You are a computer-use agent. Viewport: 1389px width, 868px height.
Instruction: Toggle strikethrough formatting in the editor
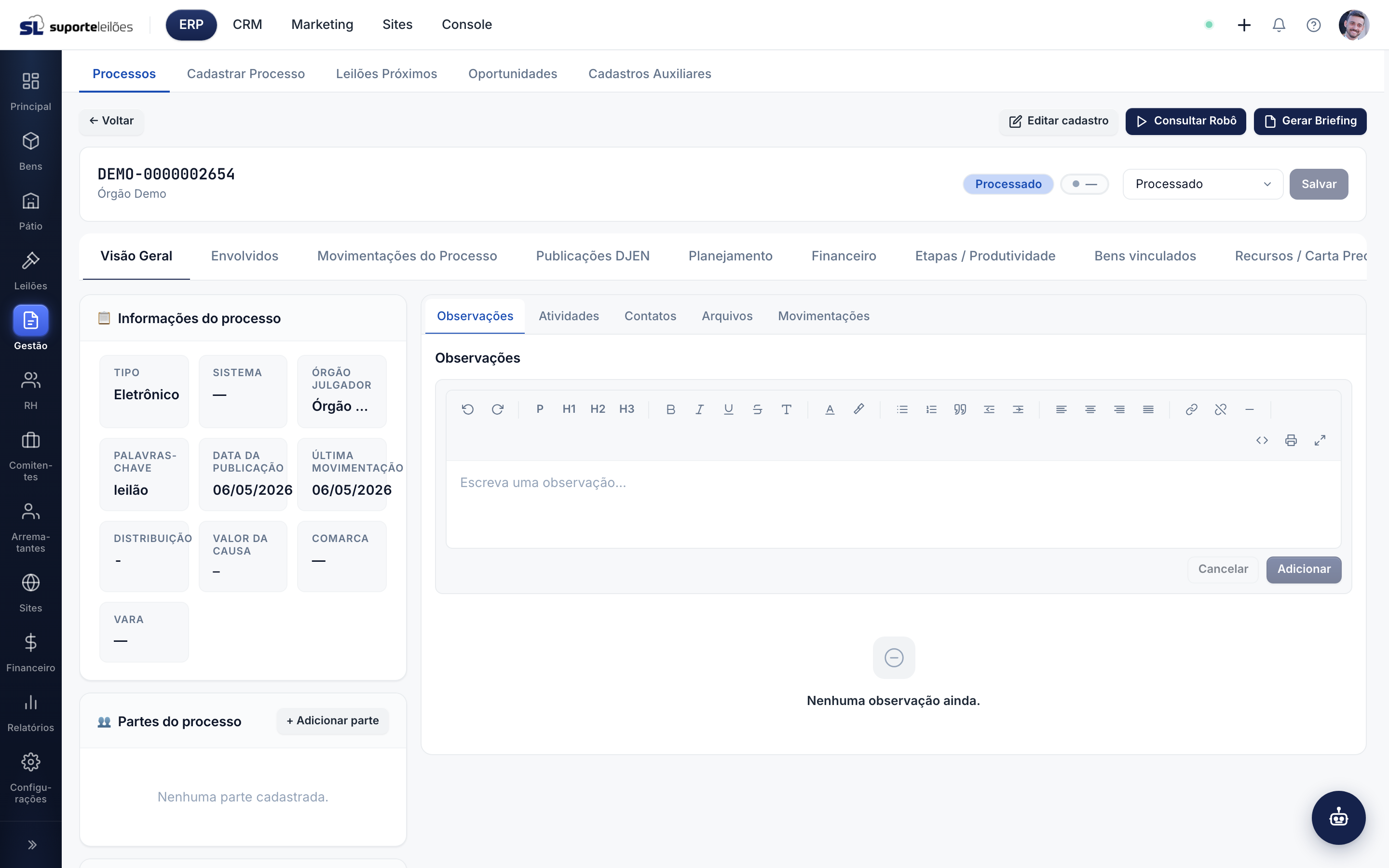pos(757,409)
